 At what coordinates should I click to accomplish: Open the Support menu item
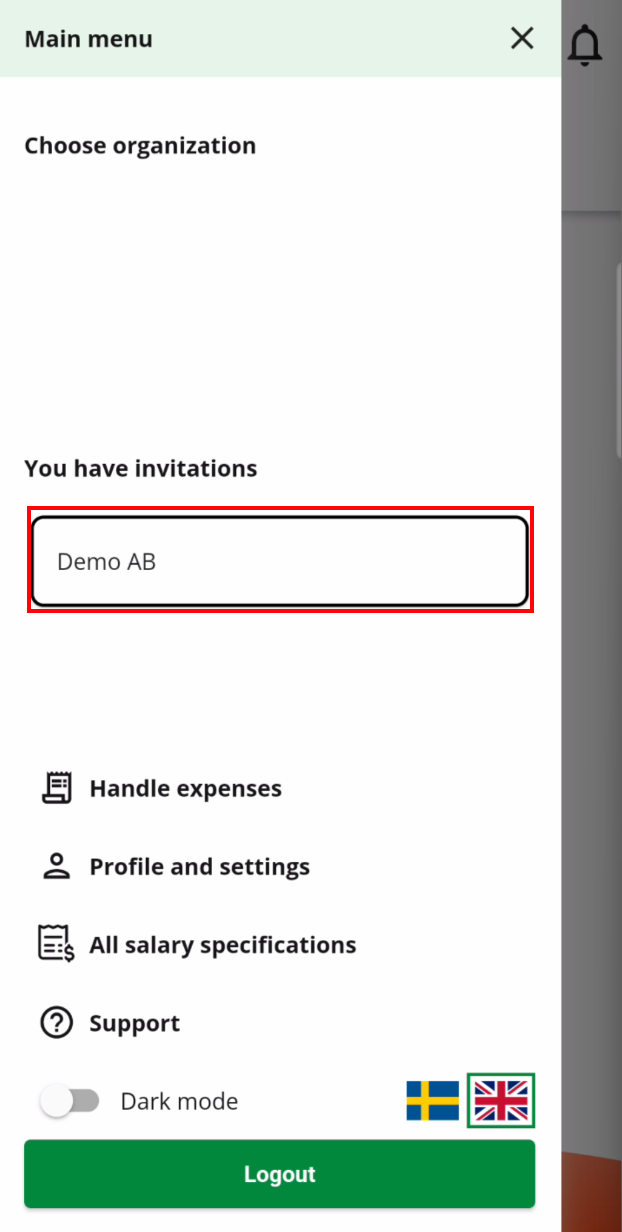134,1023
